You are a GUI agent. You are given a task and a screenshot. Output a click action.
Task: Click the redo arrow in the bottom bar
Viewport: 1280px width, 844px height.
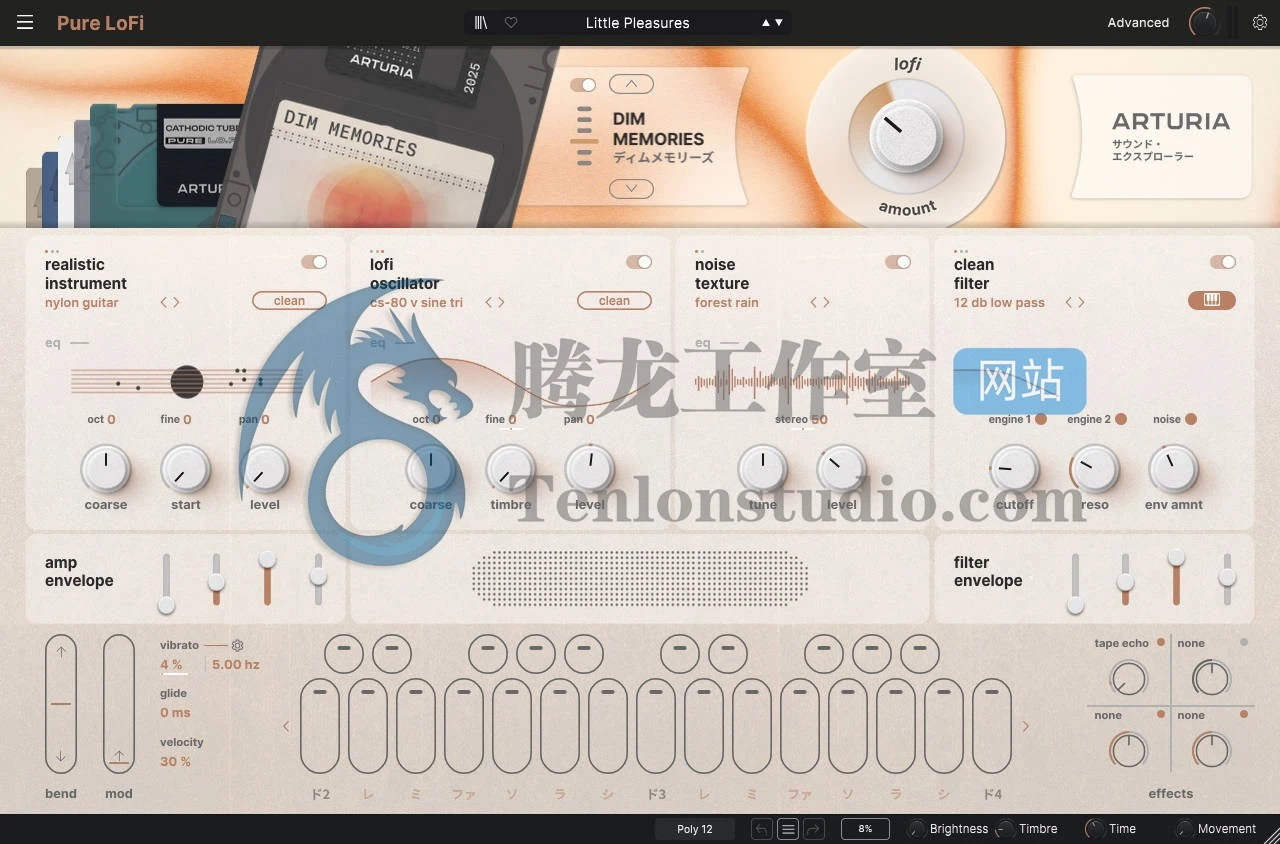[812, 828]
